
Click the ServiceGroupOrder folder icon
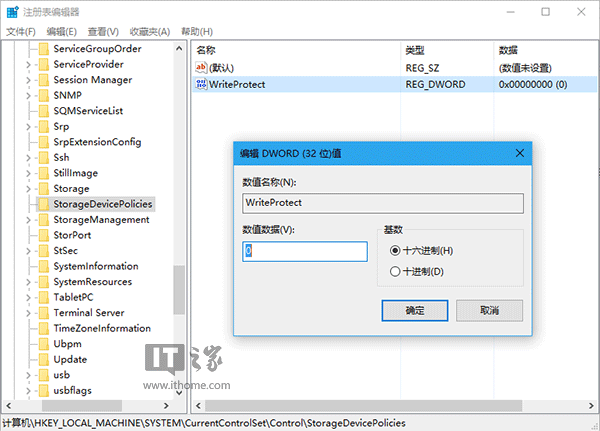point(44,49)
